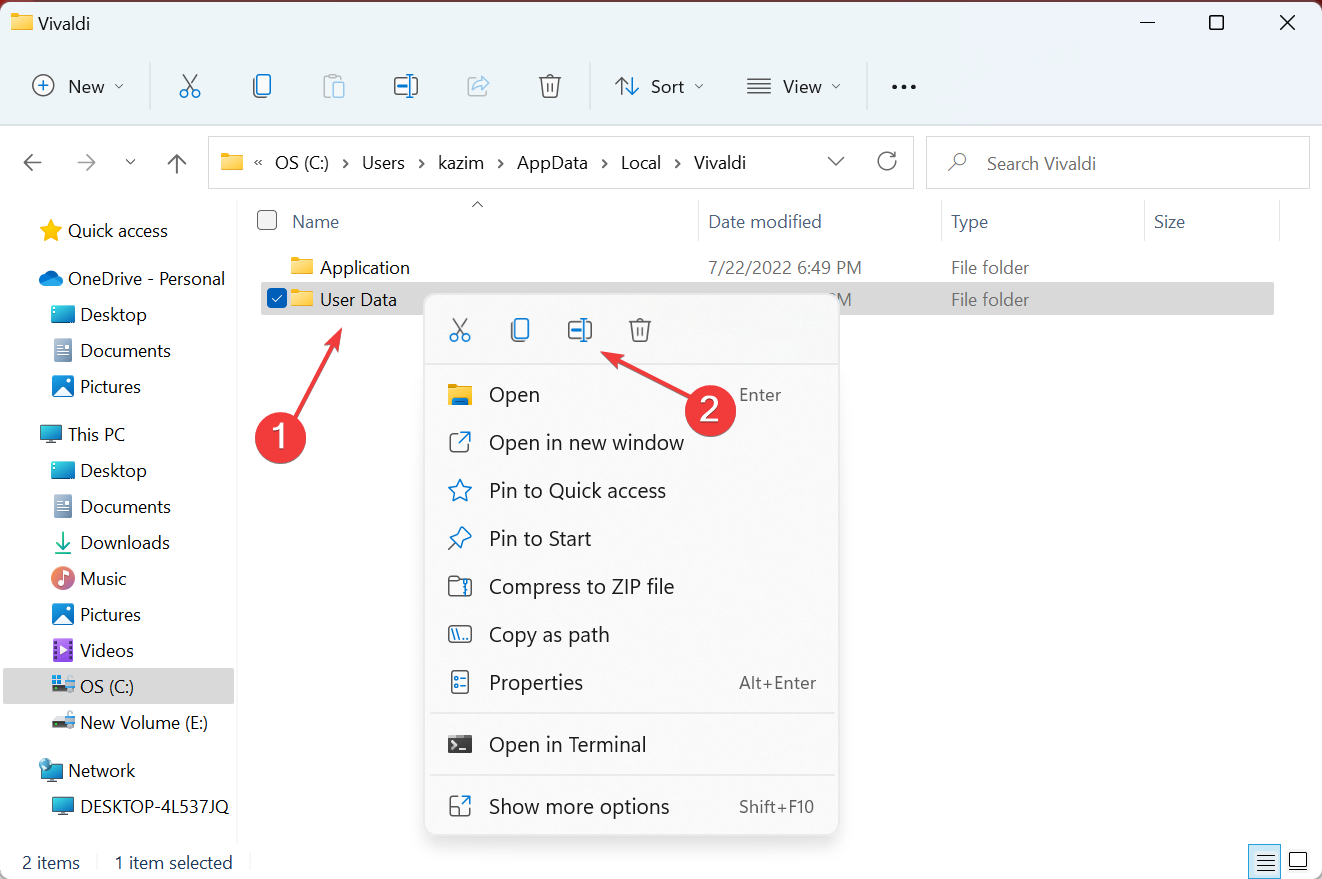Open the View dropdown
The height and width of the screenshot is (879, 1322).
pos(794,86)
